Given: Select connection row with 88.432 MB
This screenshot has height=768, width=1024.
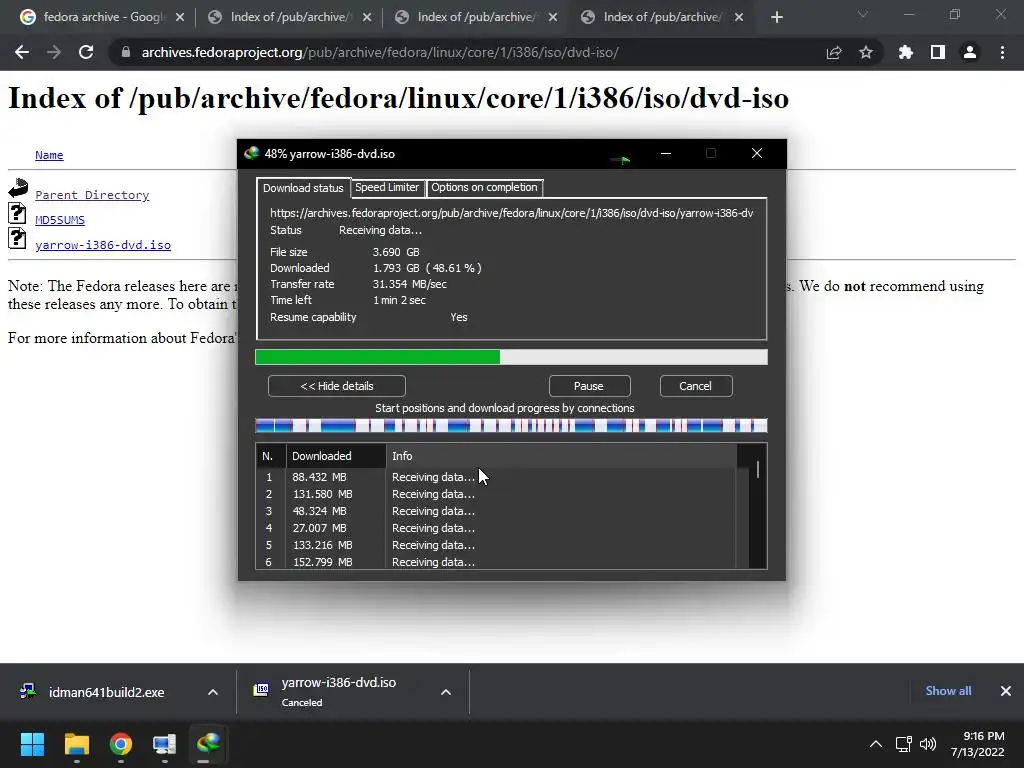Looking at the screenshot, I should tap(496, 477).
